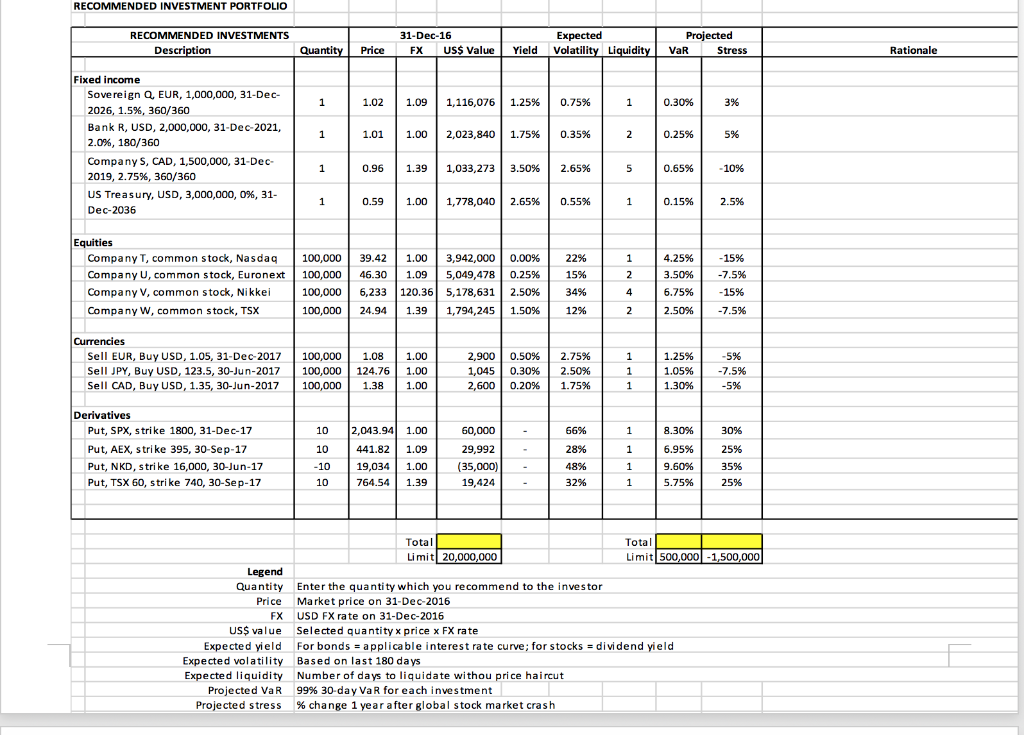Click the Currencies section heading
1024x735 pixels.
tap(99, 341)
